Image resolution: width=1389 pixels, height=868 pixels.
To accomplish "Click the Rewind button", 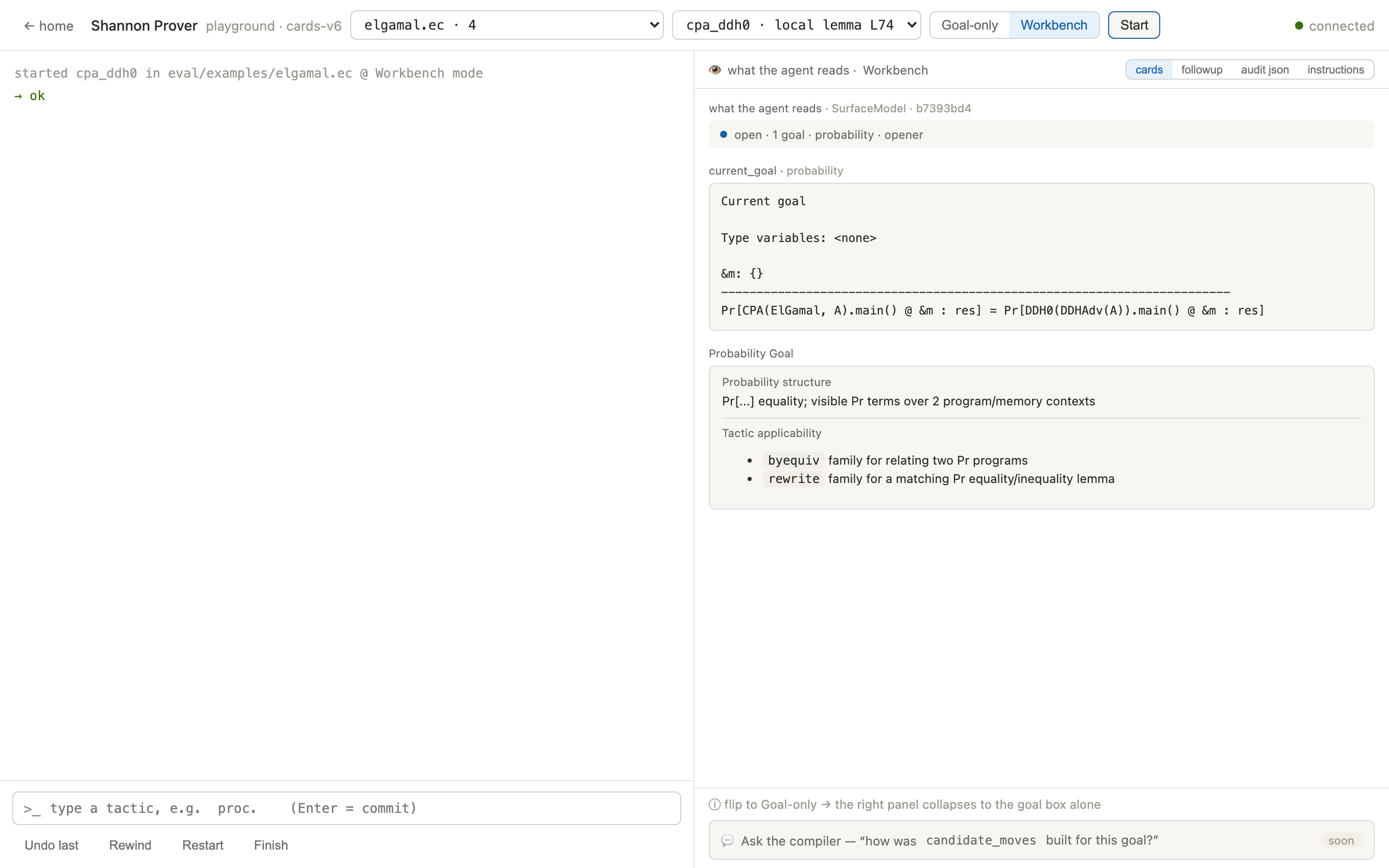I will [130, 845].
